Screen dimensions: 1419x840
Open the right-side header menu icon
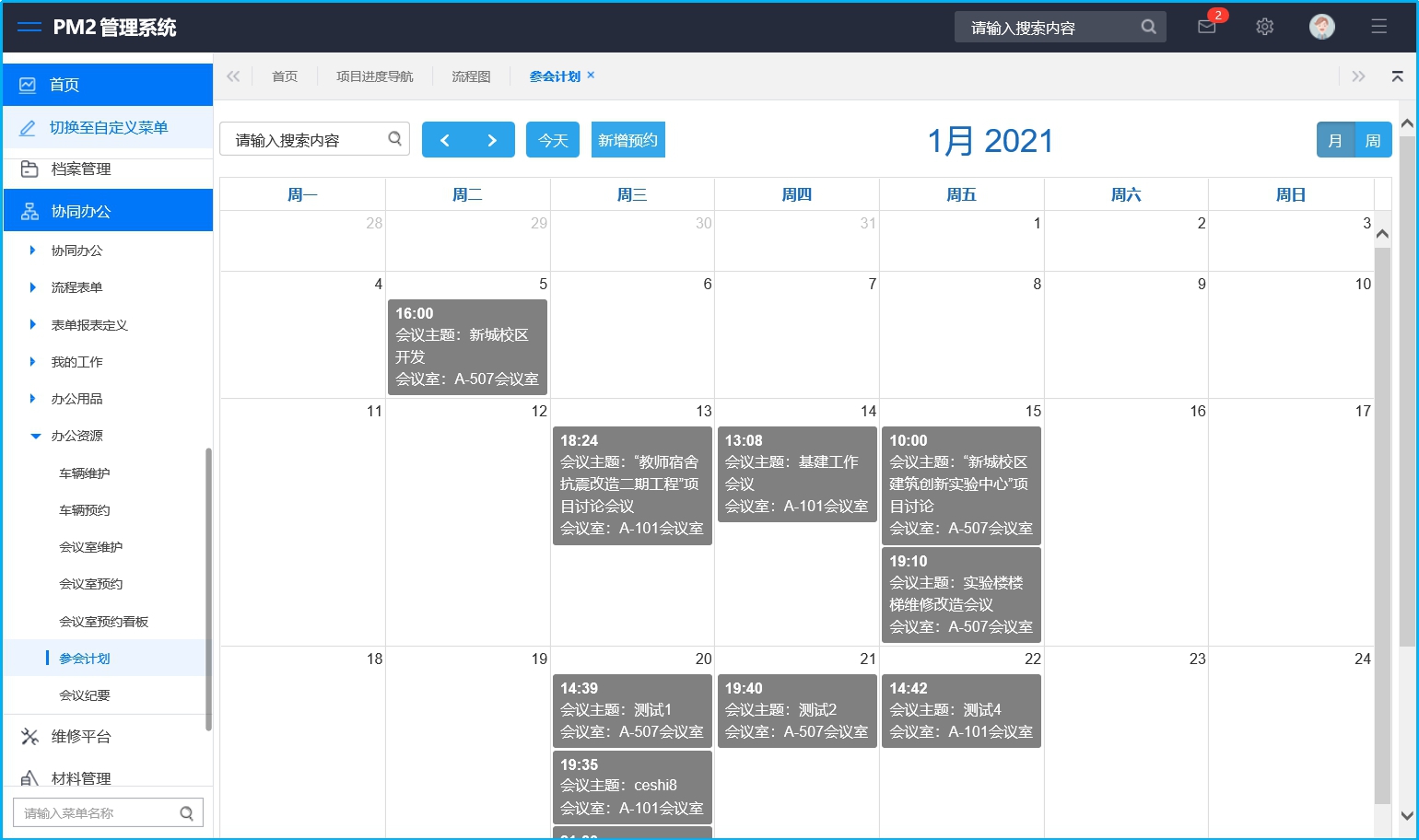1378,27
